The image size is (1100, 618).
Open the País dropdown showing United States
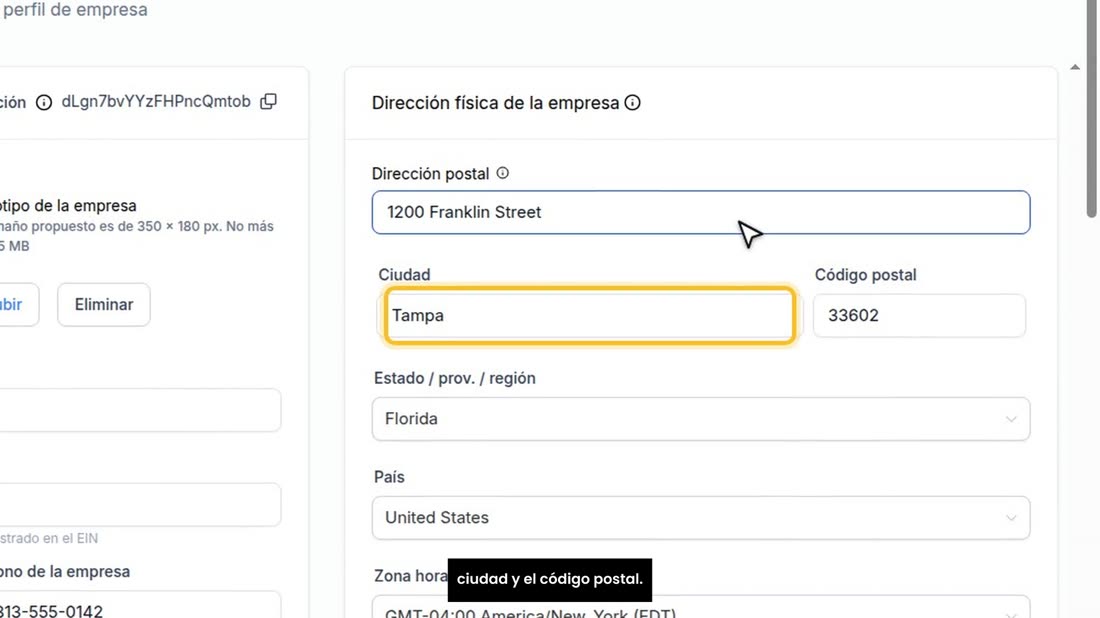click(x=700, y=518)
